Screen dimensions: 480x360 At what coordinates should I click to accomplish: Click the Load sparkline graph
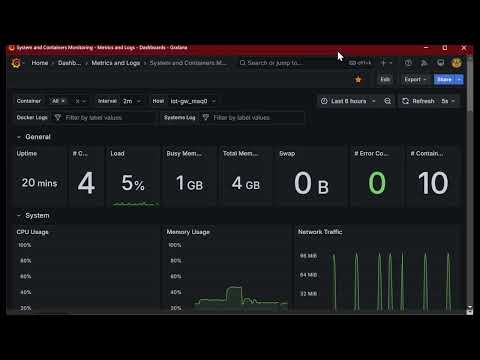point(135,203)
